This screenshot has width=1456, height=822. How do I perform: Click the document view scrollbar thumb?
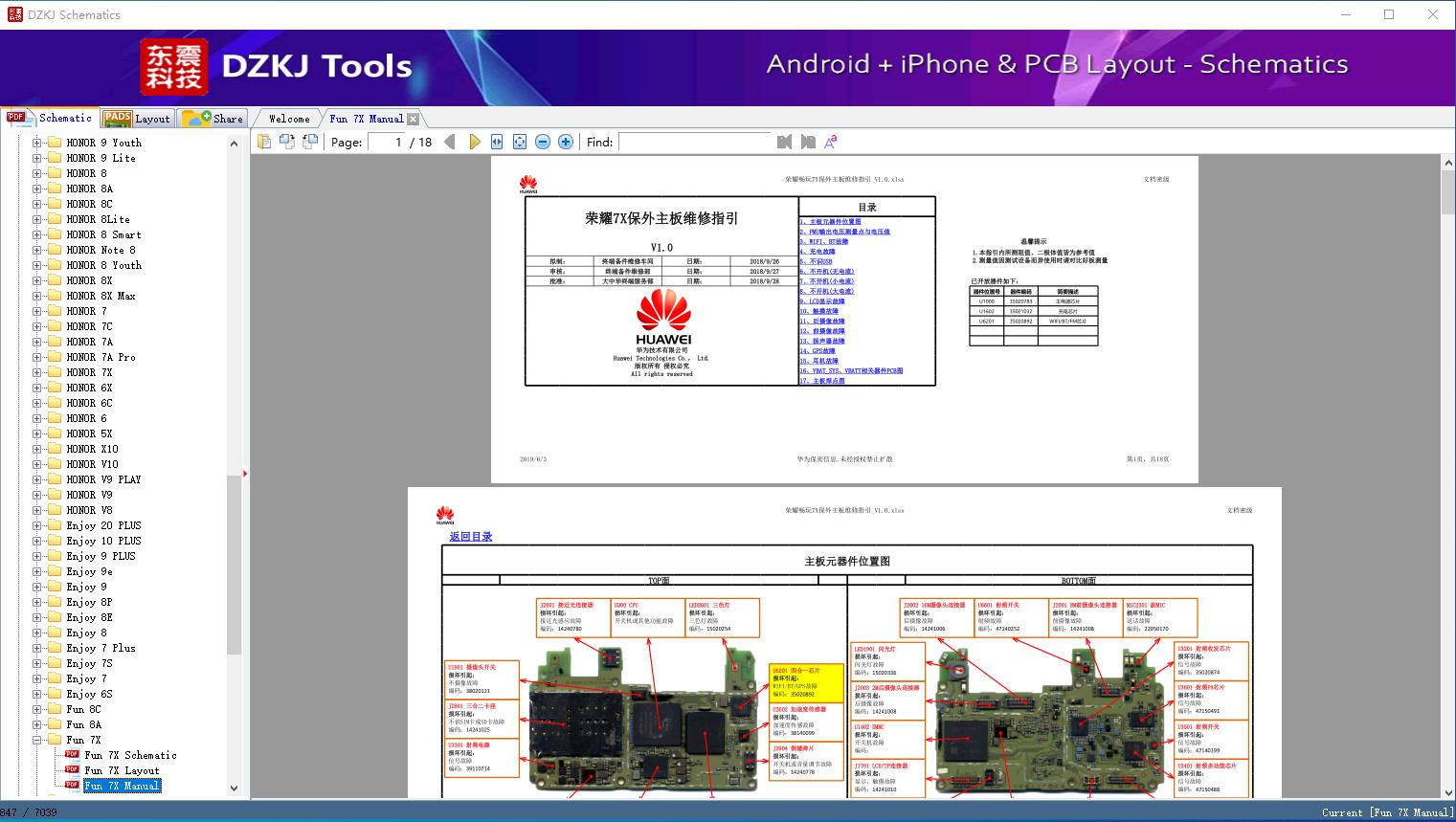click(1447, 192)
